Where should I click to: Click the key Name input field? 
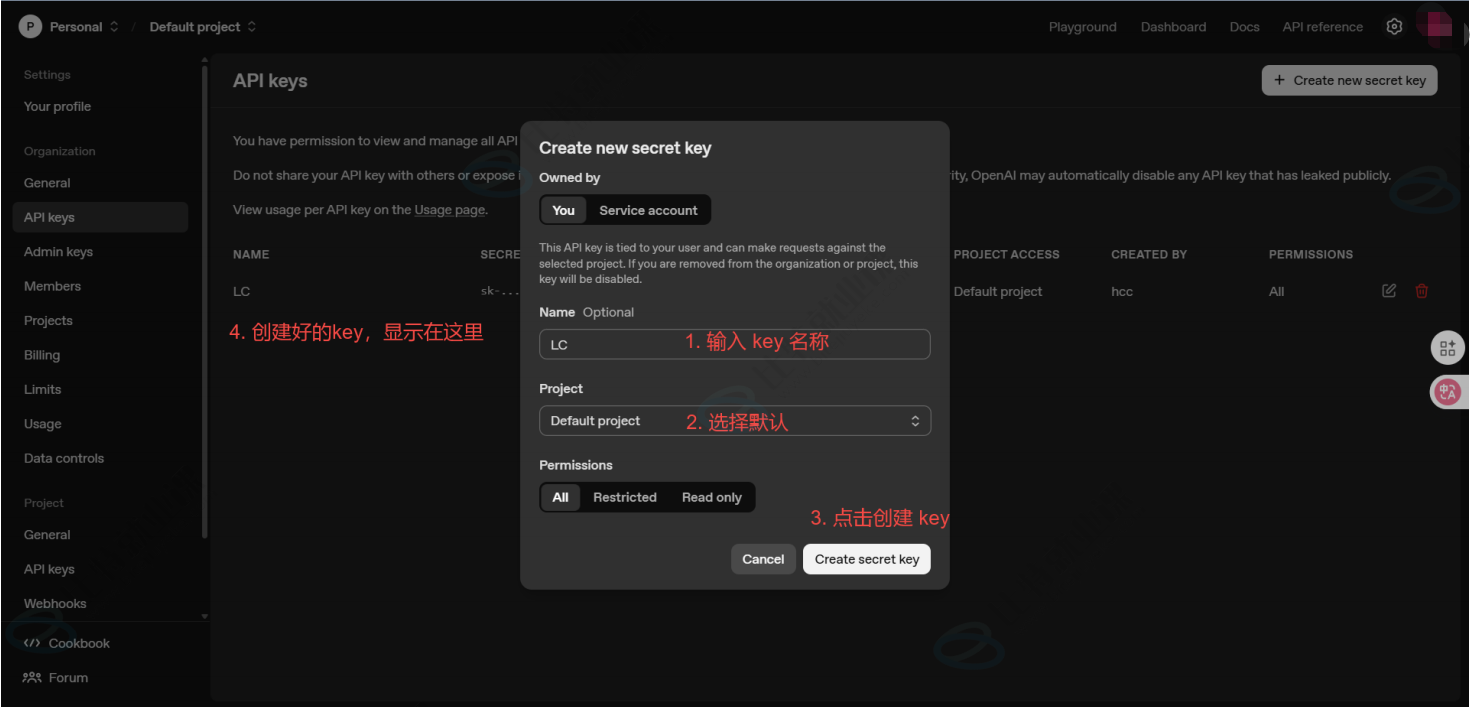(735, 344)
